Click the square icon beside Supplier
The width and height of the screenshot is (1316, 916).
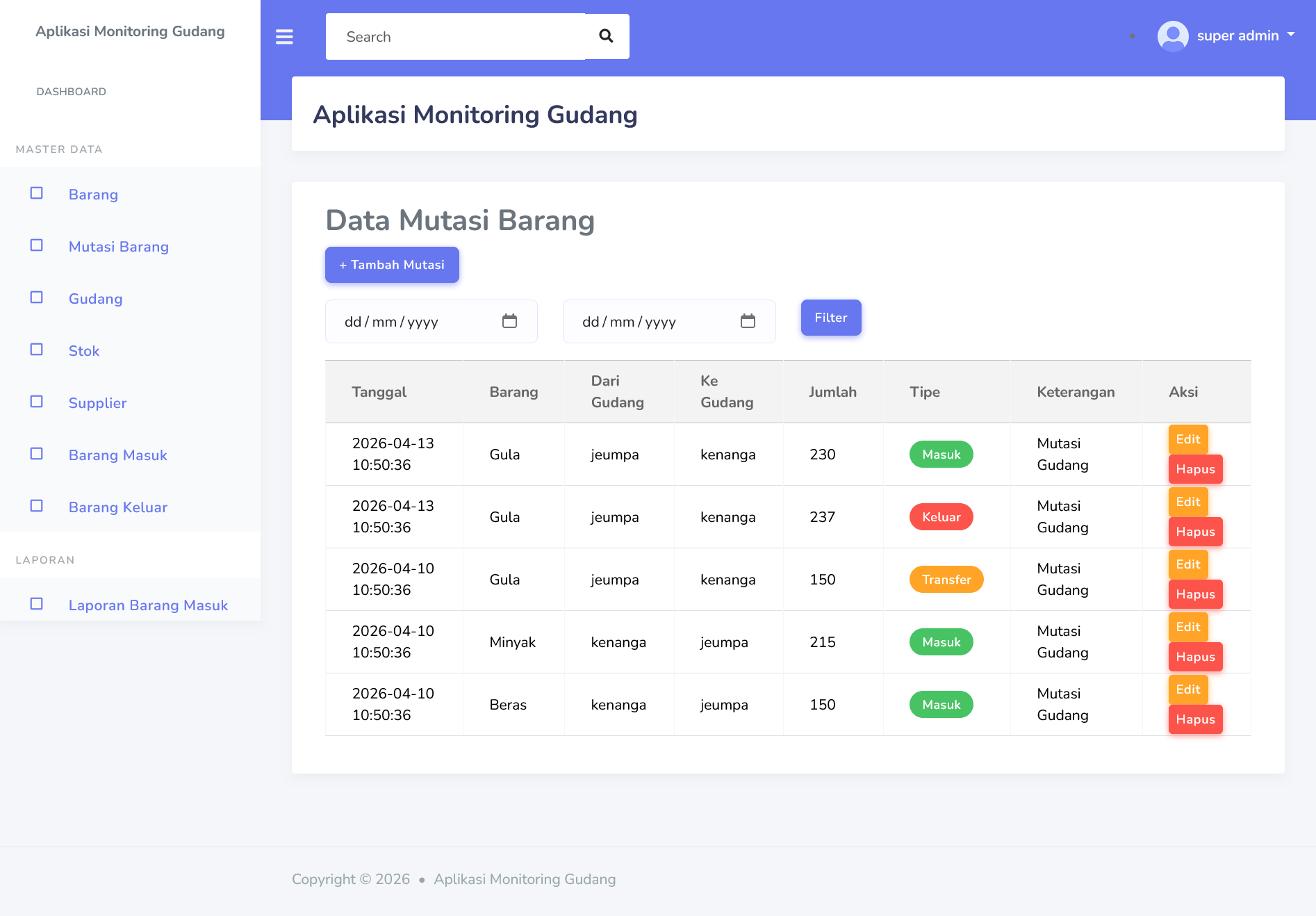37,402
